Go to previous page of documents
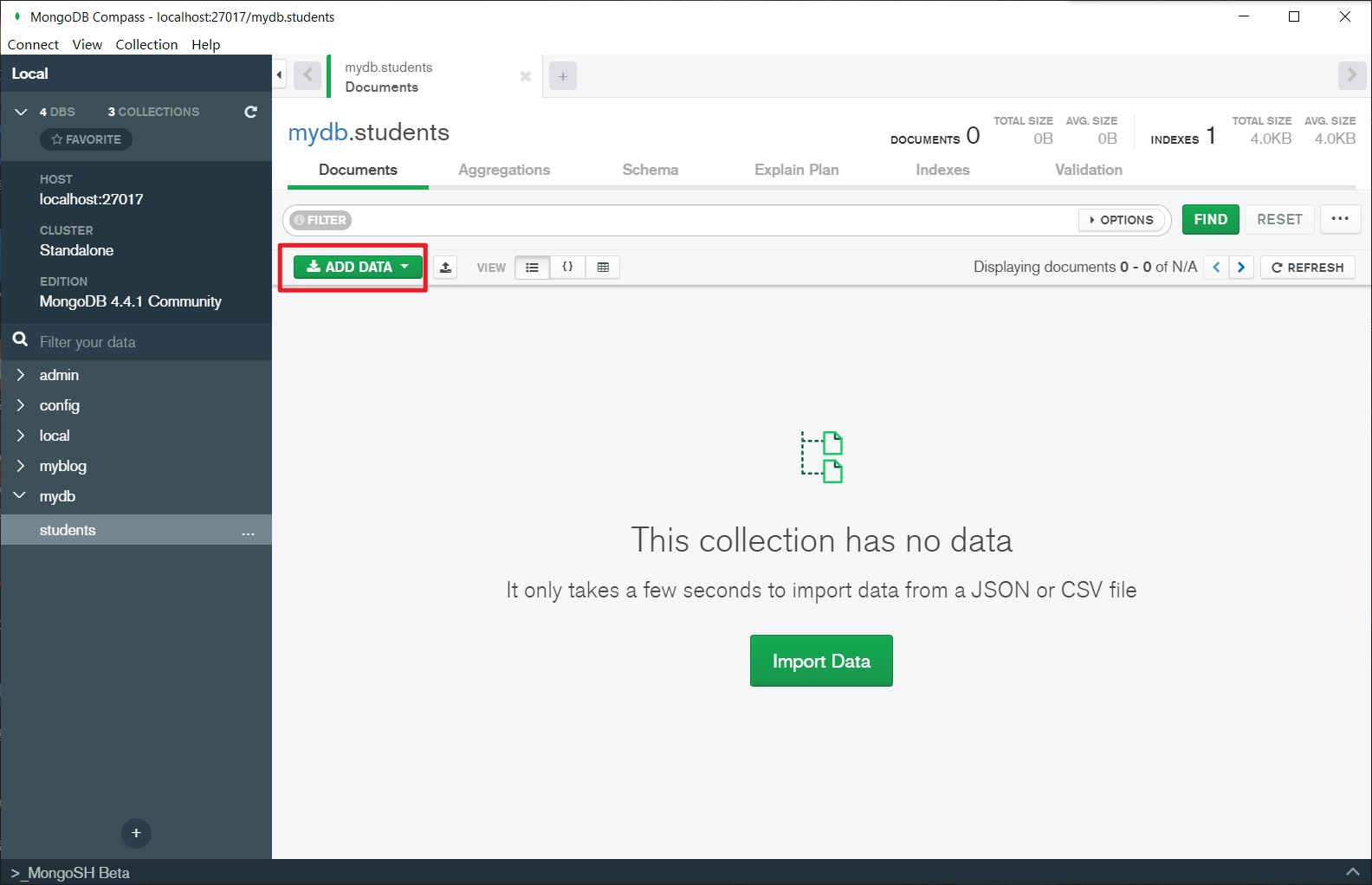The width and height of the screenshot is (1372, 885). tap(1216, 268)
